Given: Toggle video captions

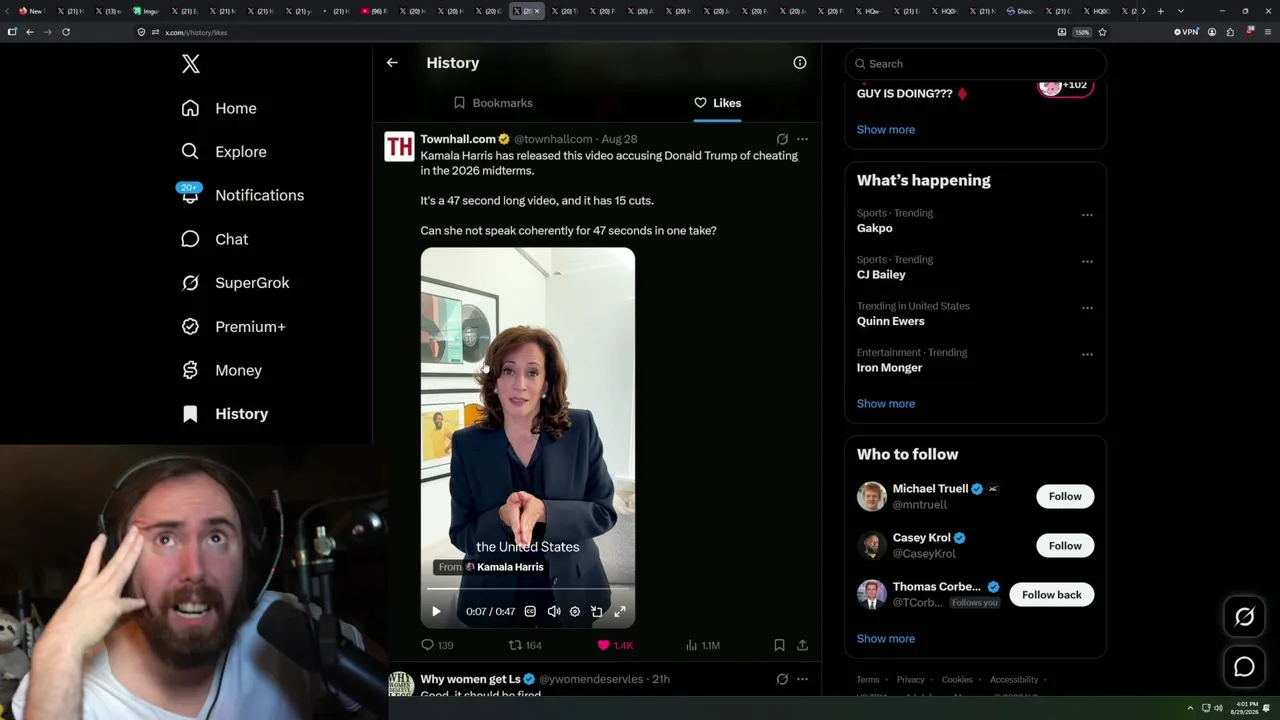Looking at the screenshot, I should point(530,611).
